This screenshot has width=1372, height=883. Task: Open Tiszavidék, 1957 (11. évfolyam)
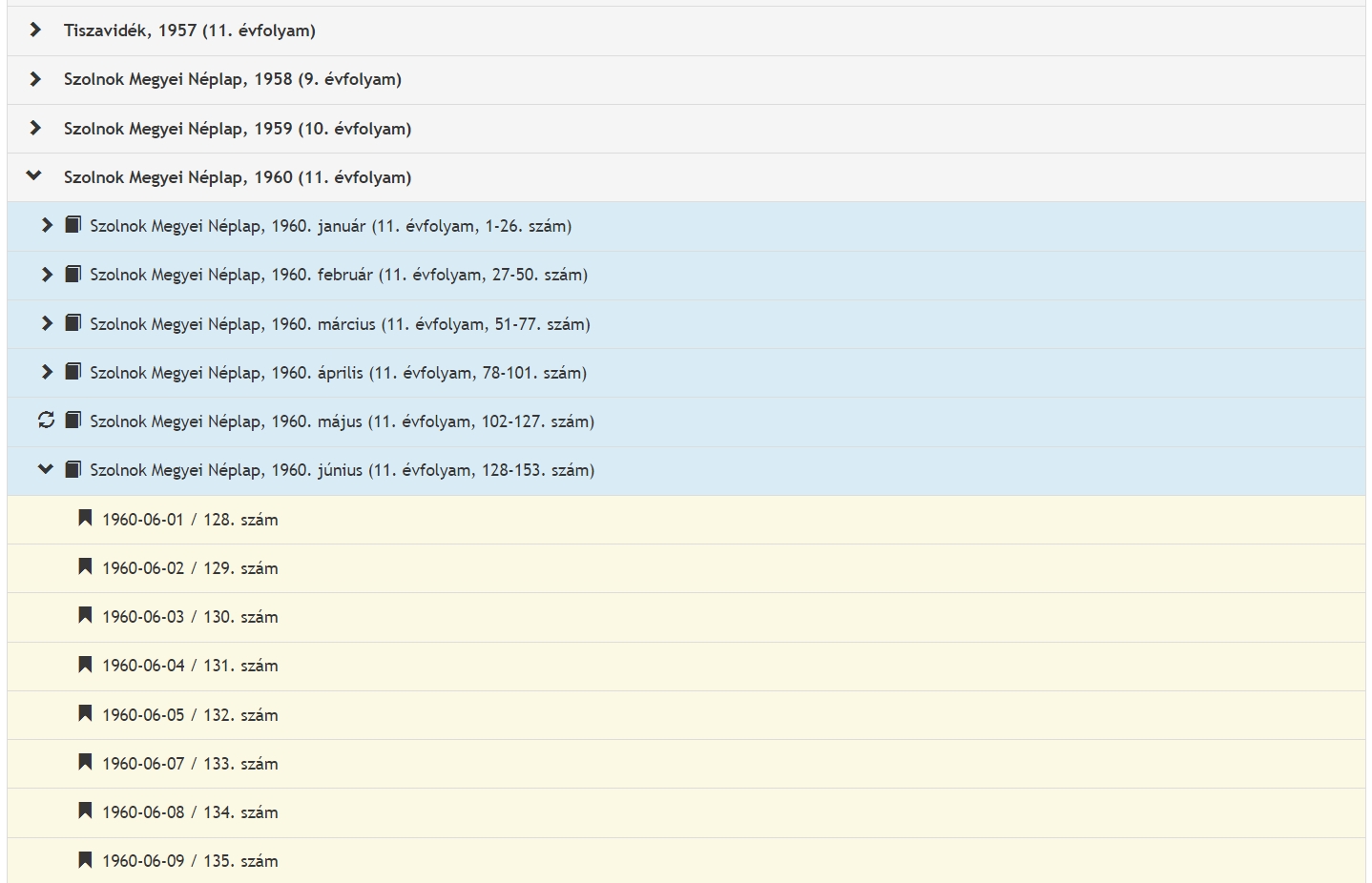190,31
